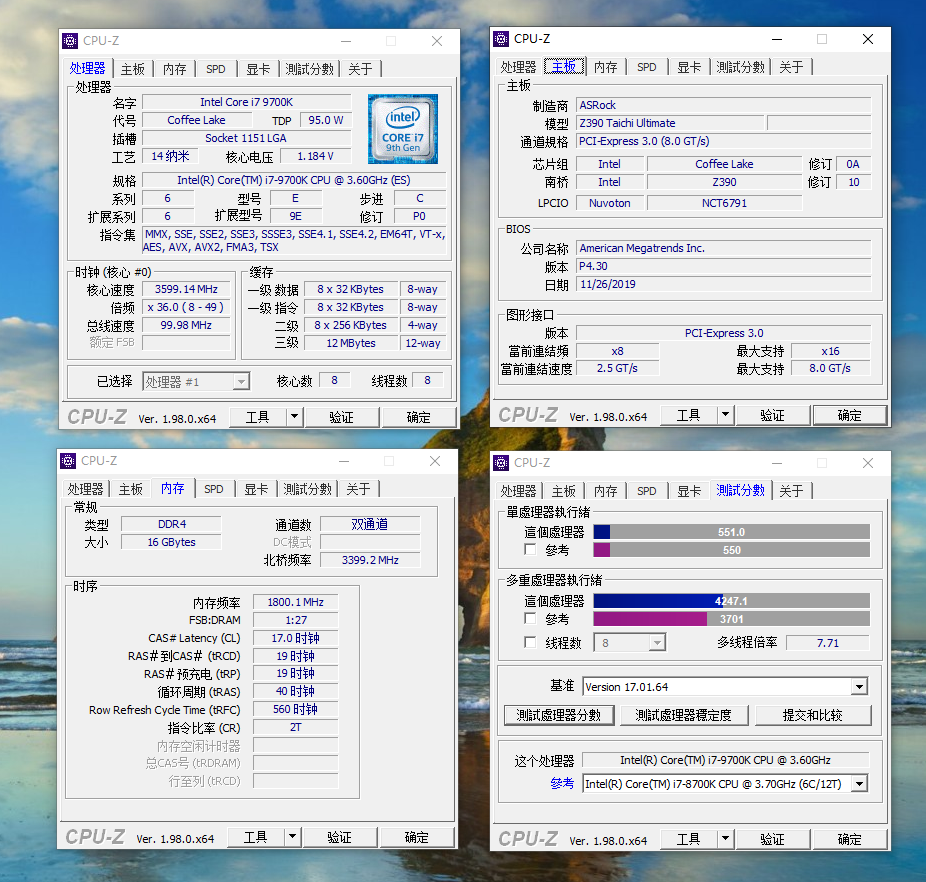Click the manufacturer ASRock value
Screen dimensions: 926x882
click(723, 105)
